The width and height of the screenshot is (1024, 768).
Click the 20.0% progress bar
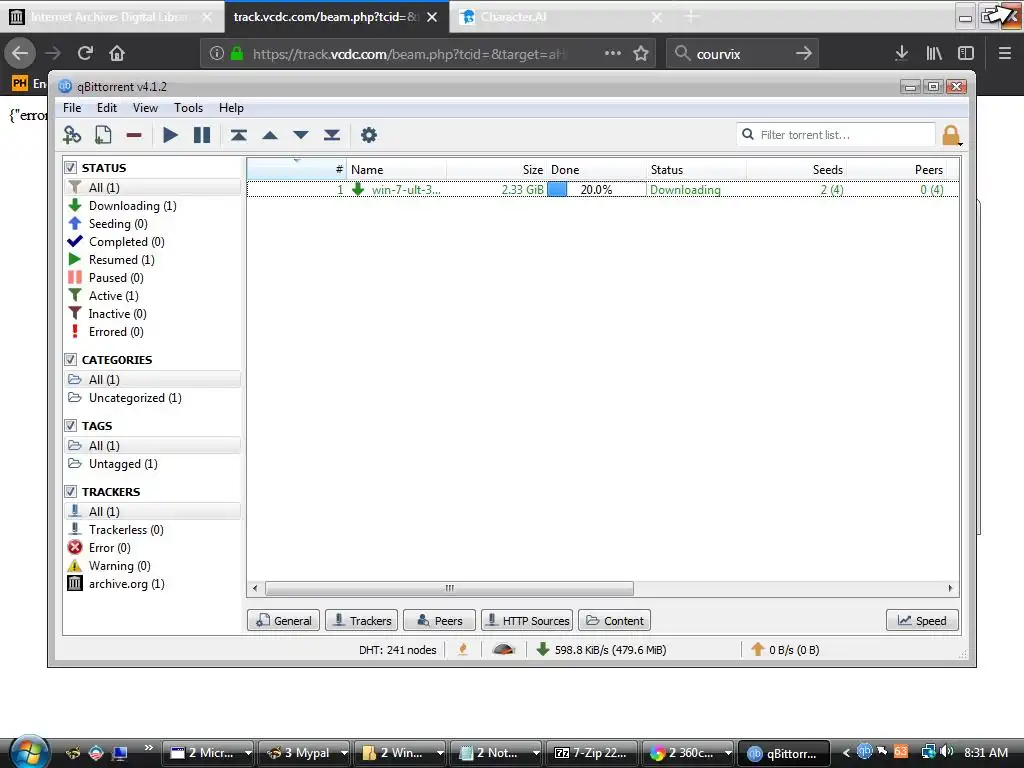click(596, 189)
